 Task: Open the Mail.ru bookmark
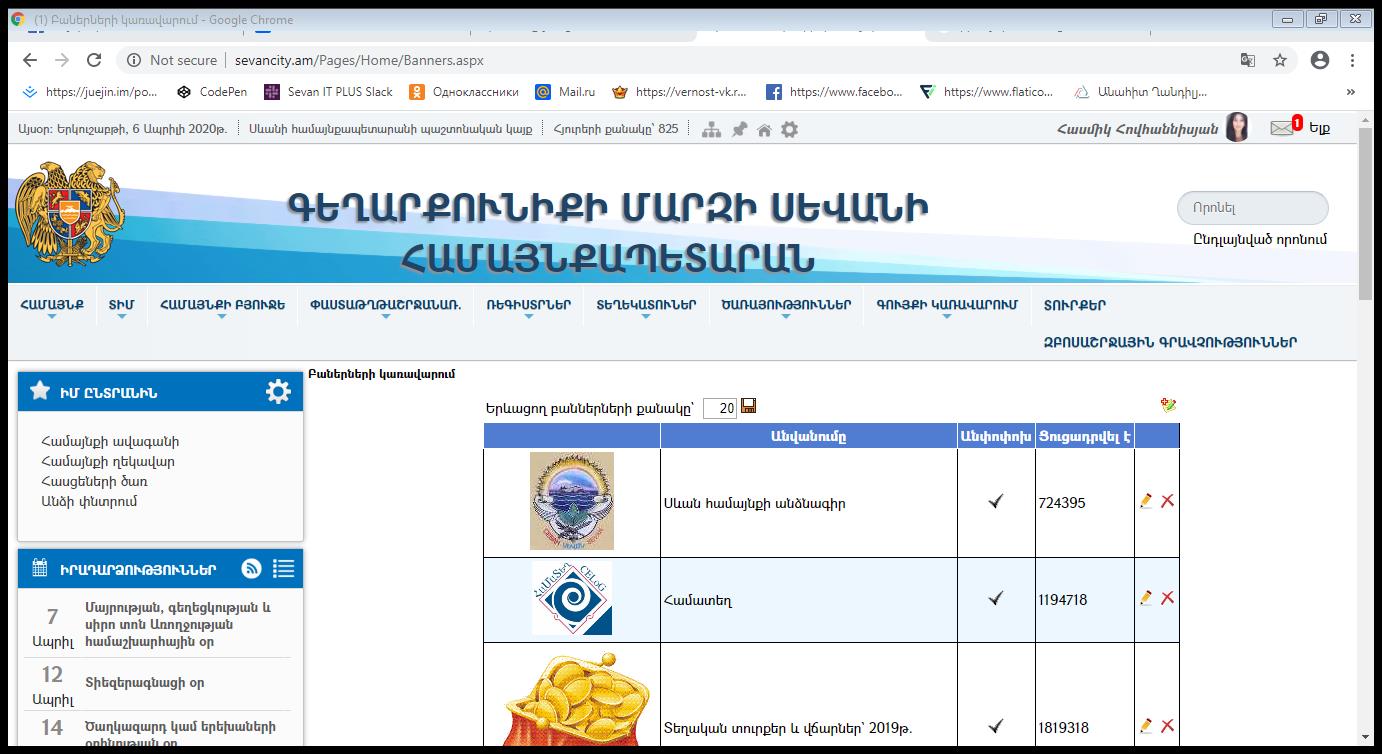(x=566, y=91)
